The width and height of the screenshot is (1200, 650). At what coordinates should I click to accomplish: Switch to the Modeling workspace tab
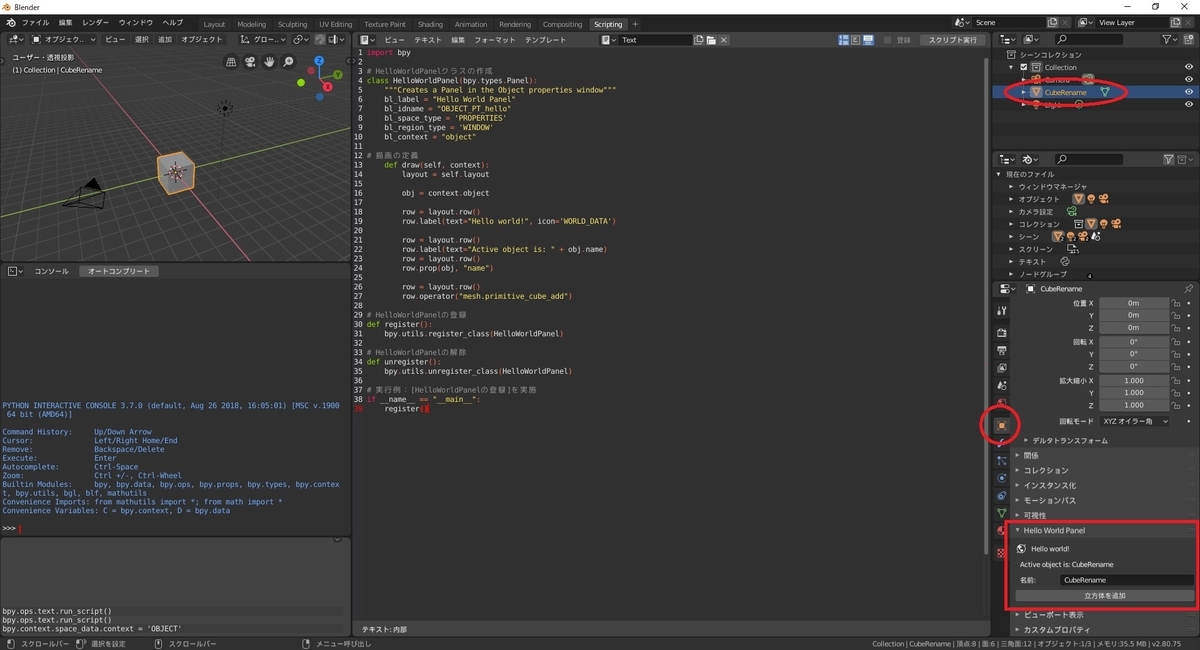point(252,24)
